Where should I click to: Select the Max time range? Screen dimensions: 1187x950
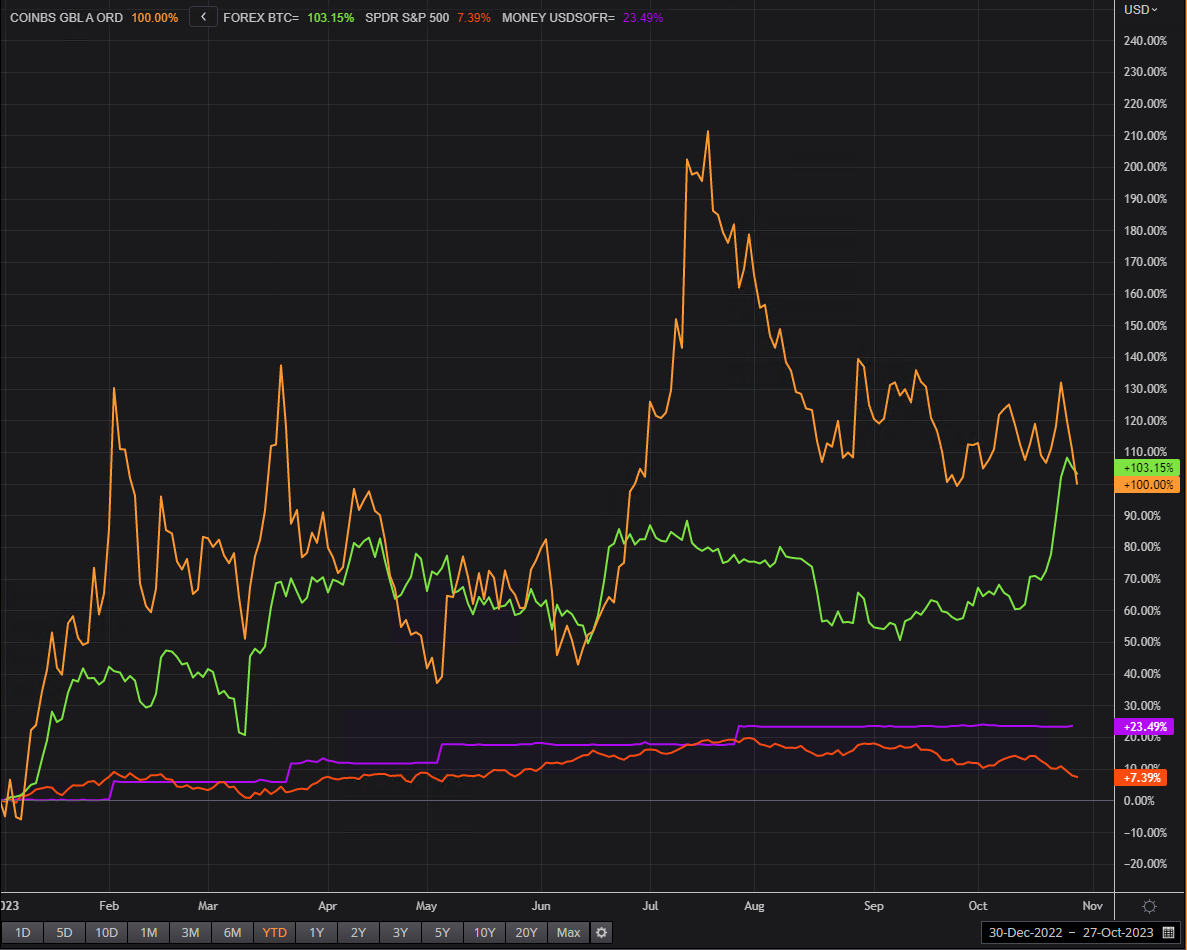(568, 932)
